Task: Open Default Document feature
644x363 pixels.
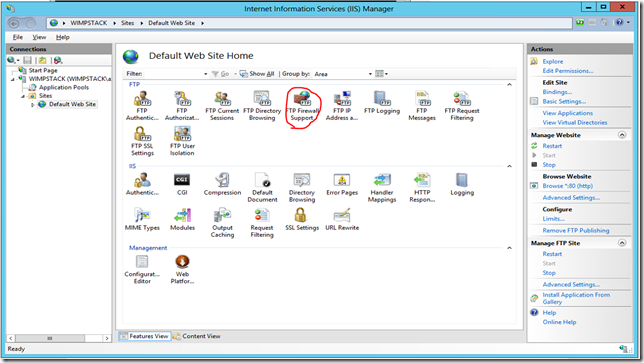Action: click(262, 188)
